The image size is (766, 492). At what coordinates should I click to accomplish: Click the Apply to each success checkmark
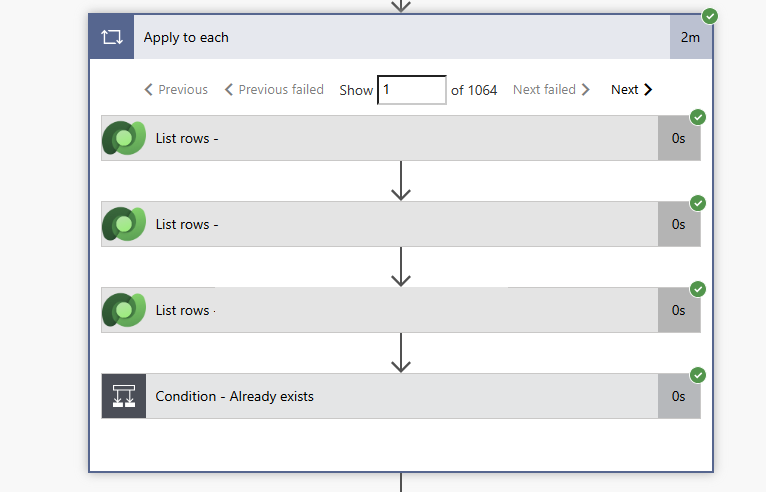[710, 16]
